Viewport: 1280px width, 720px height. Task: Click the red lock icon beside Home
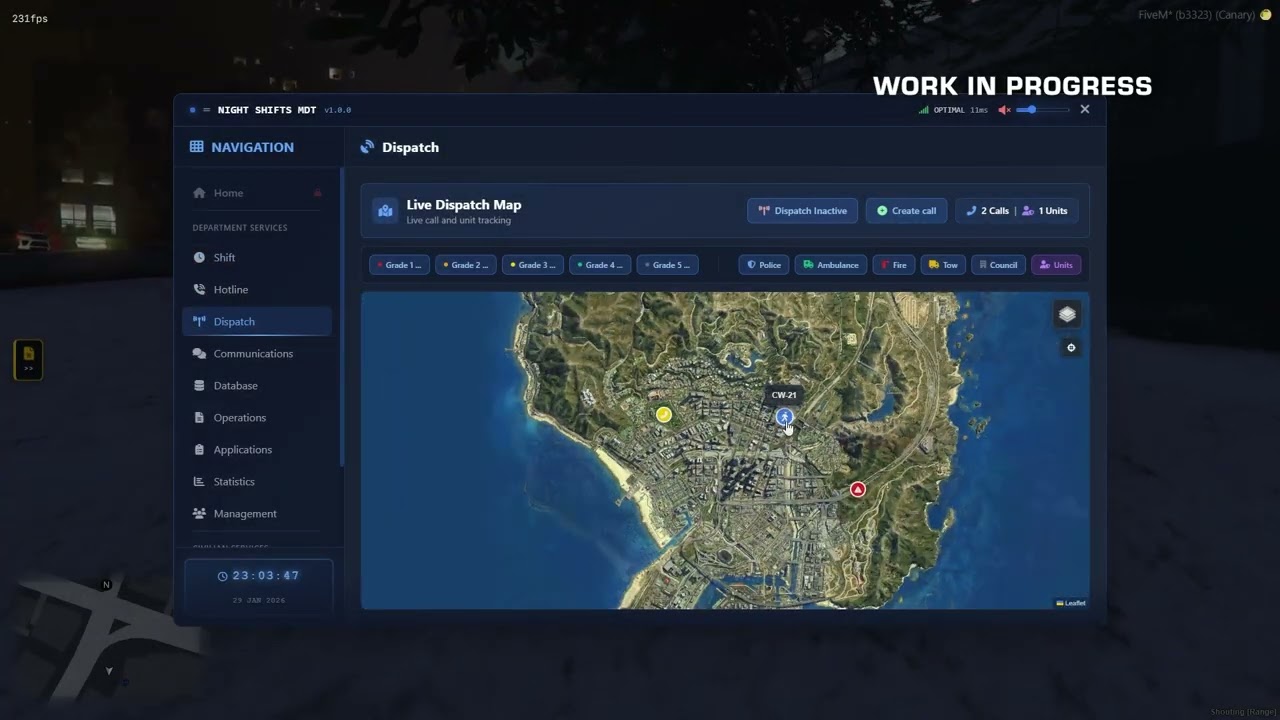tap(318, 193)
